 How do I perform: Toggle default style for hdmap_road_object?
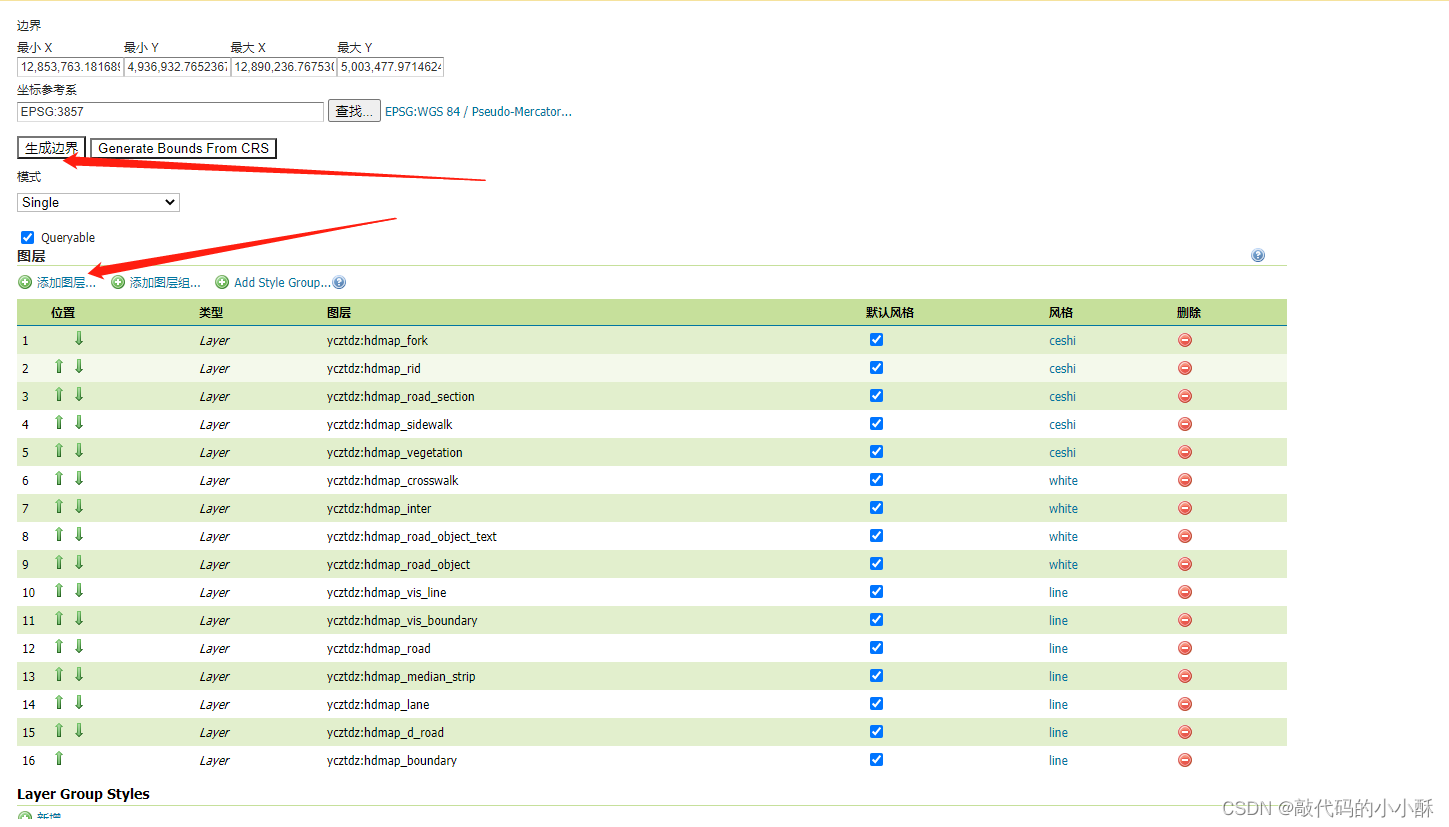[x=877, y=563]
